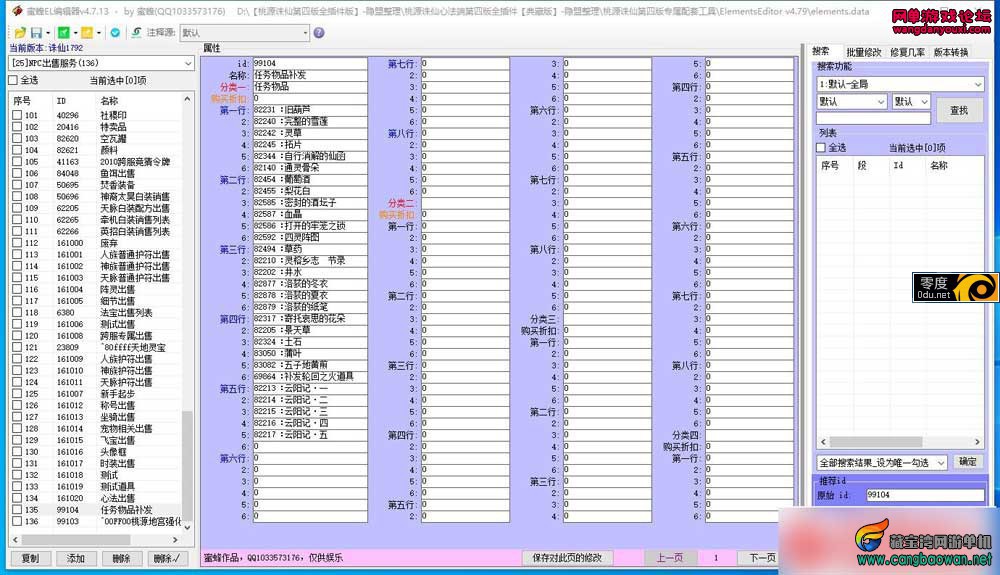Click the save floppy disk icon
1000x575 pixels.
pyautogui.click(x=36, y=33)
